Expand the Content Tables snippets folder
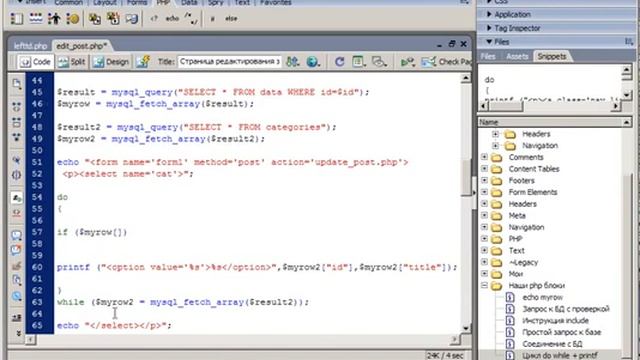 tap(484, 169)
